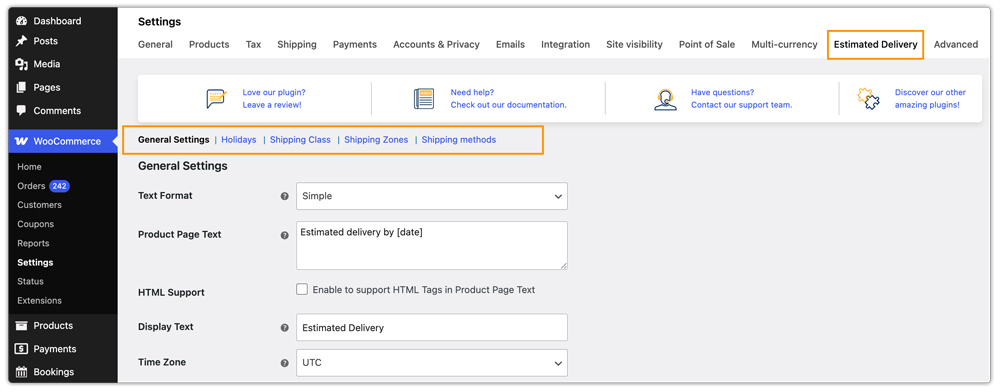
Task: Go to the Shipping Class sub-section
Action: [x=300, y=140]
